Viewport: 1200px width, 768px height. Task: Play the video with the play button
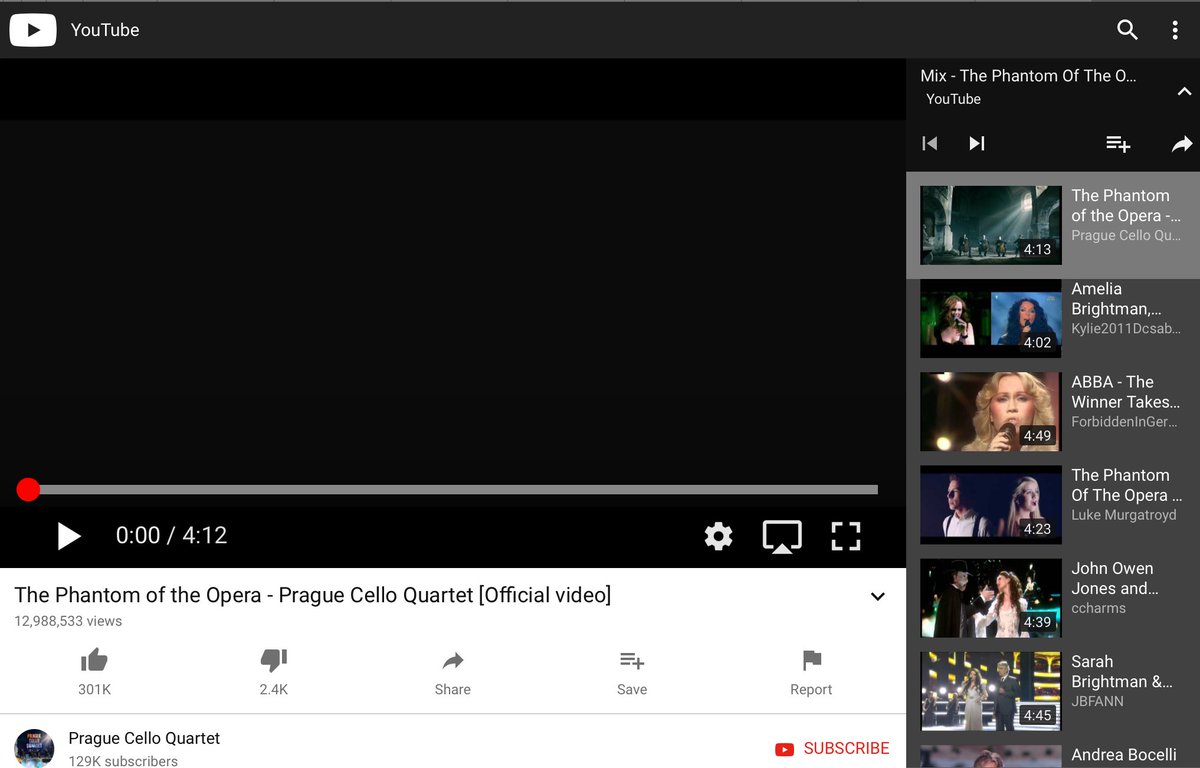click(68, 536)
